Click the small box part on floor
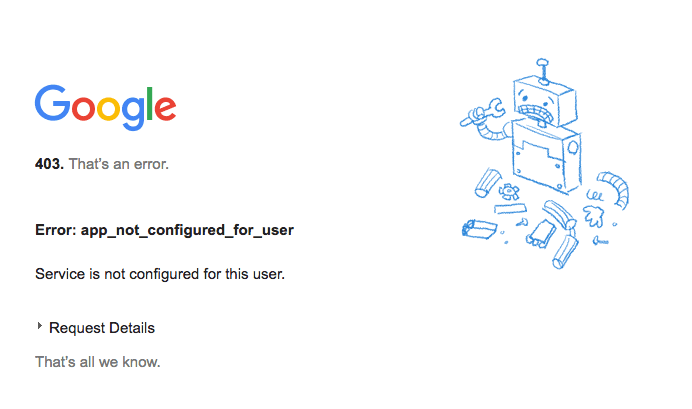 tap(479, 229)
